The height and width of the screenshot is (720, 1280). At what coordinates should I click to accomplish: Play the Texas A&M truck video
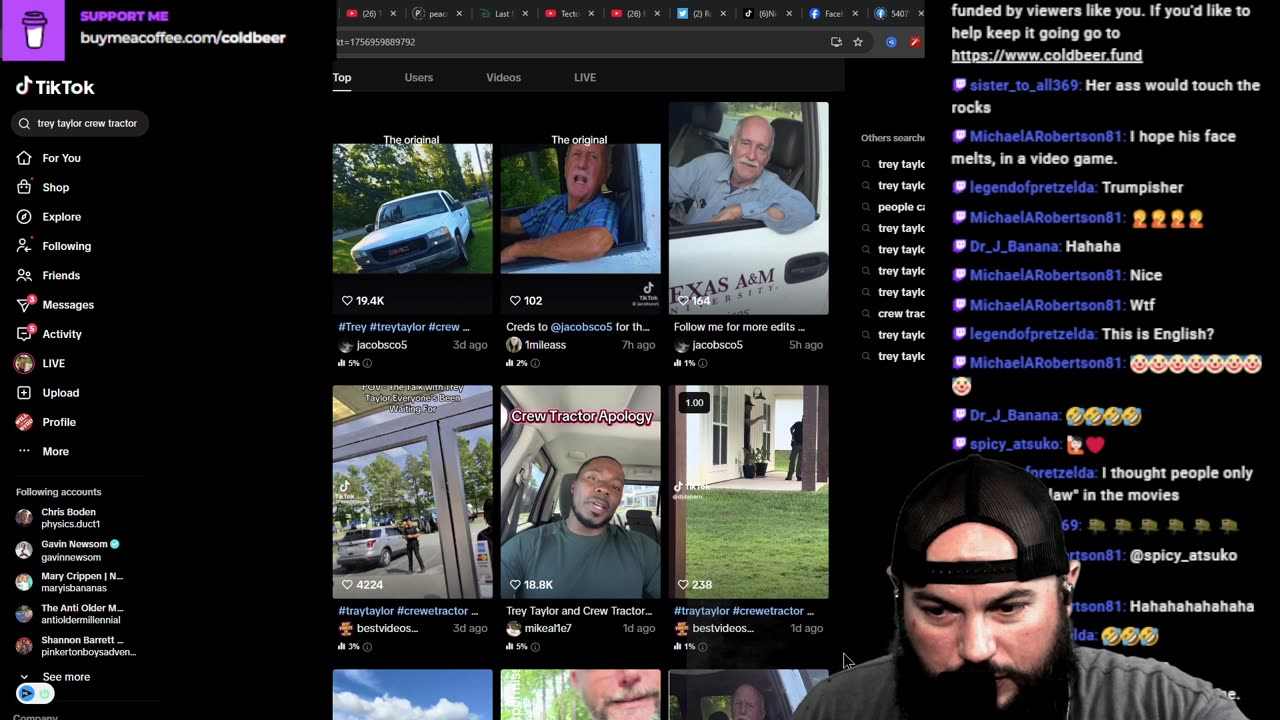point(749,208)
